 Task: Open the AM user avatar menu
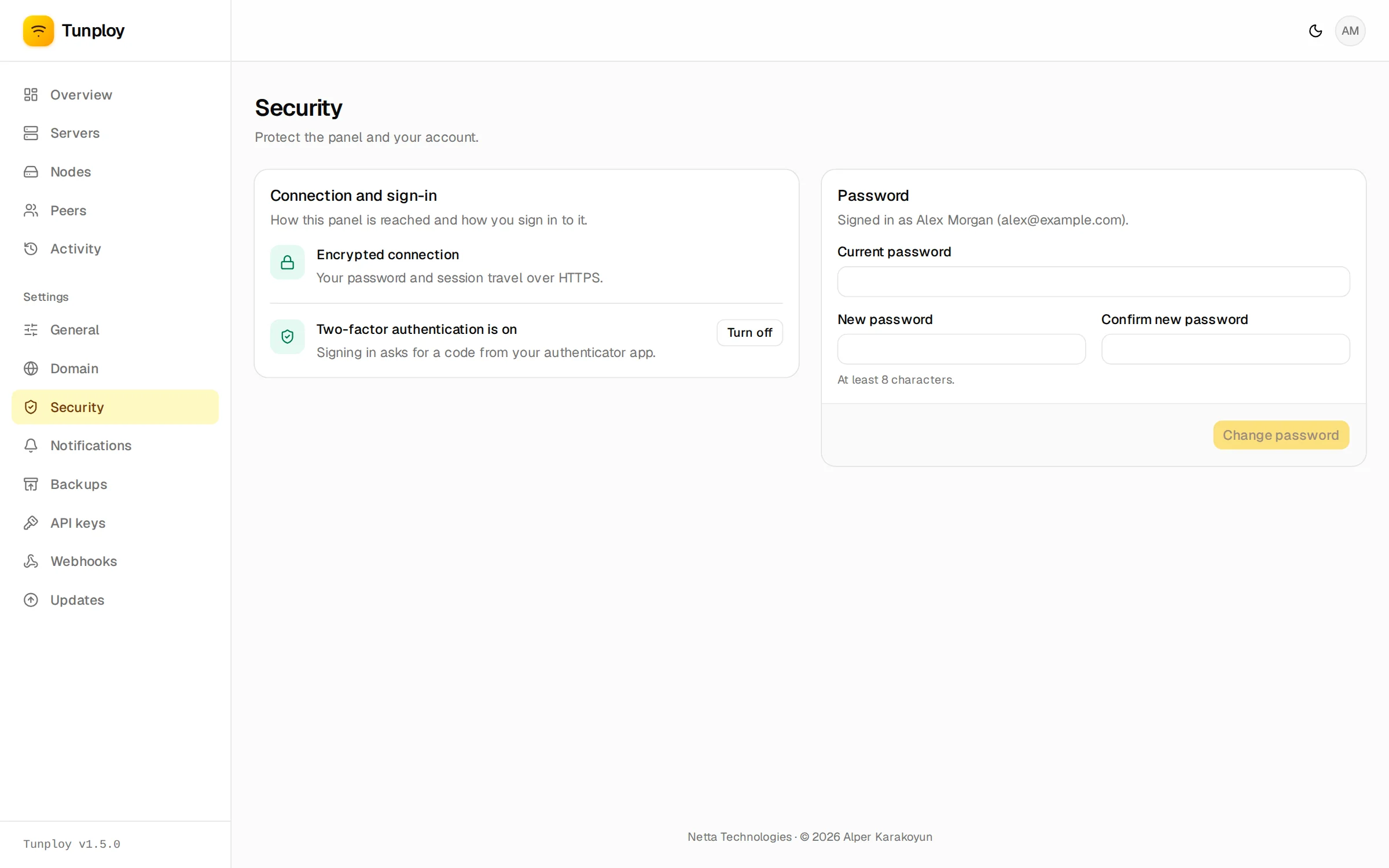click(1350, 31)
